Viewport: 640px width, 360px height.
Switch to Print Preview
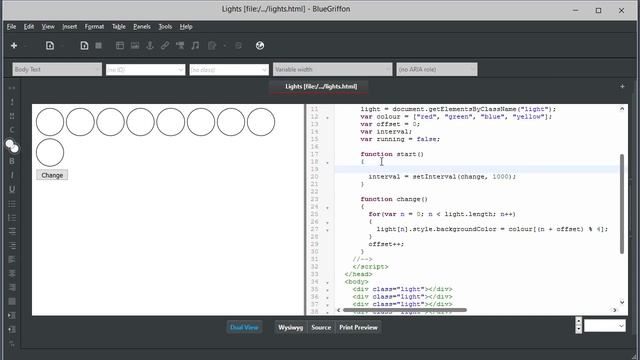coord(358,327)
